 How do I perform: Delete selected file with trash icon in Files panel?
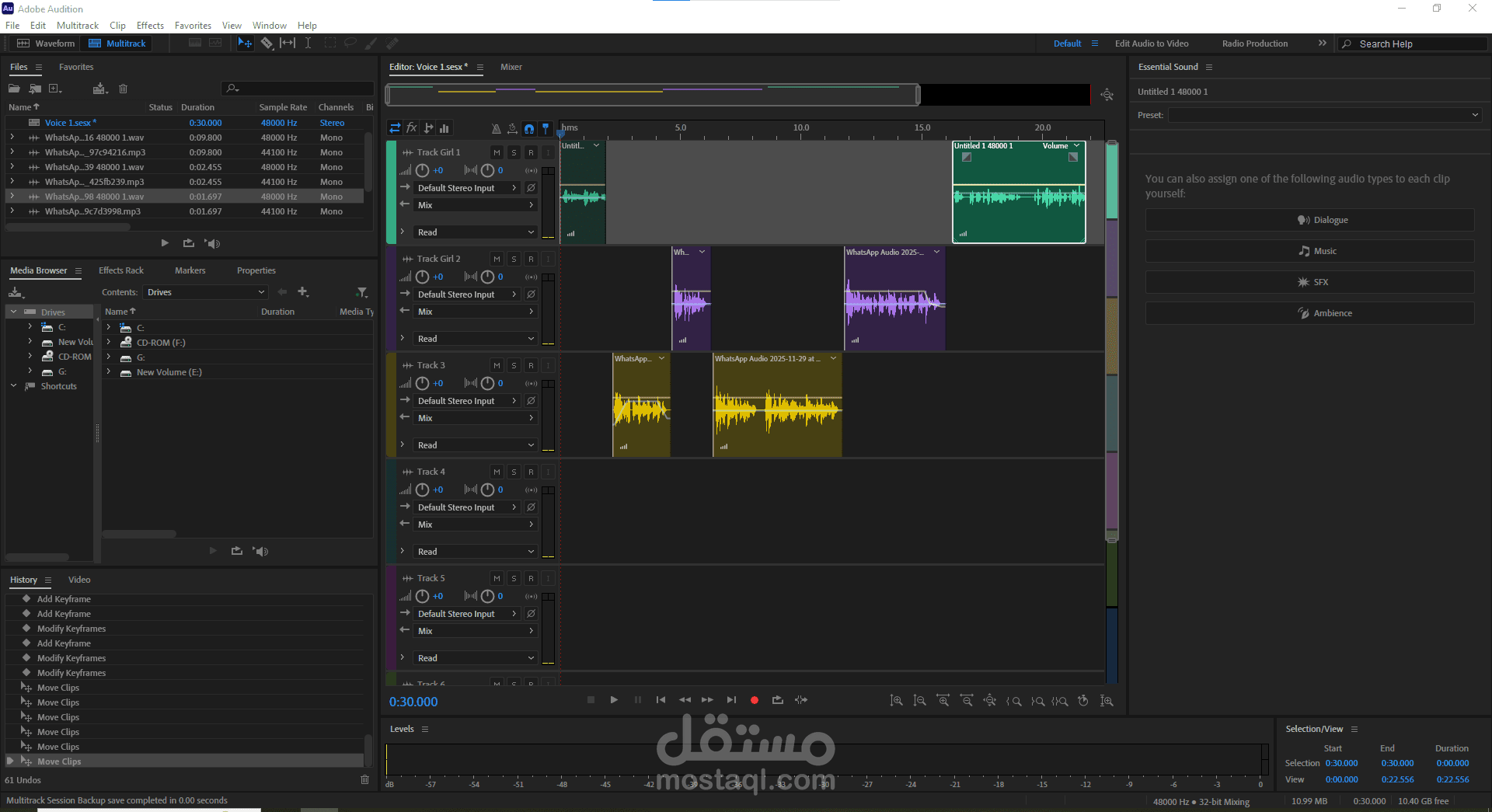(123, 89)
